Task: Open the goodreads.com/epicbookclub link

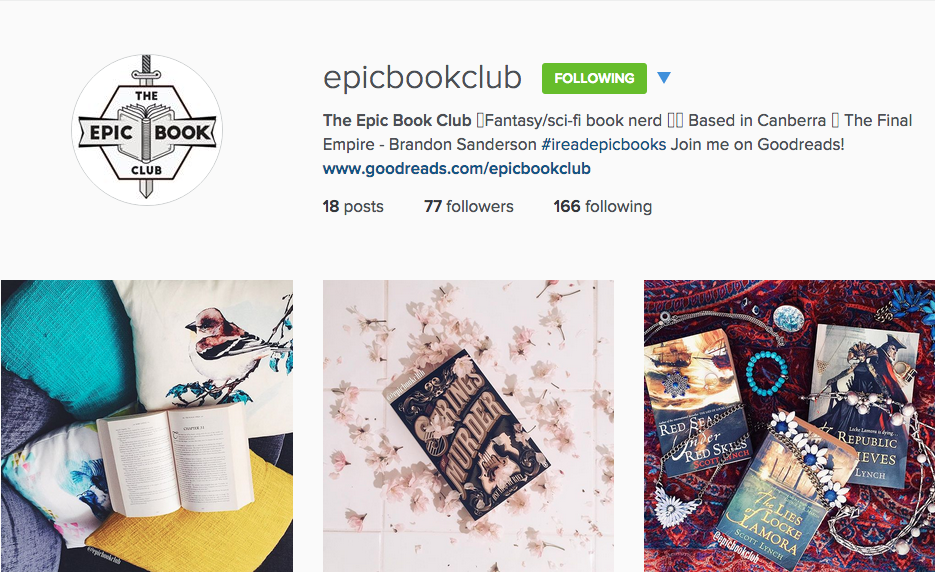Action: [456, 169]
